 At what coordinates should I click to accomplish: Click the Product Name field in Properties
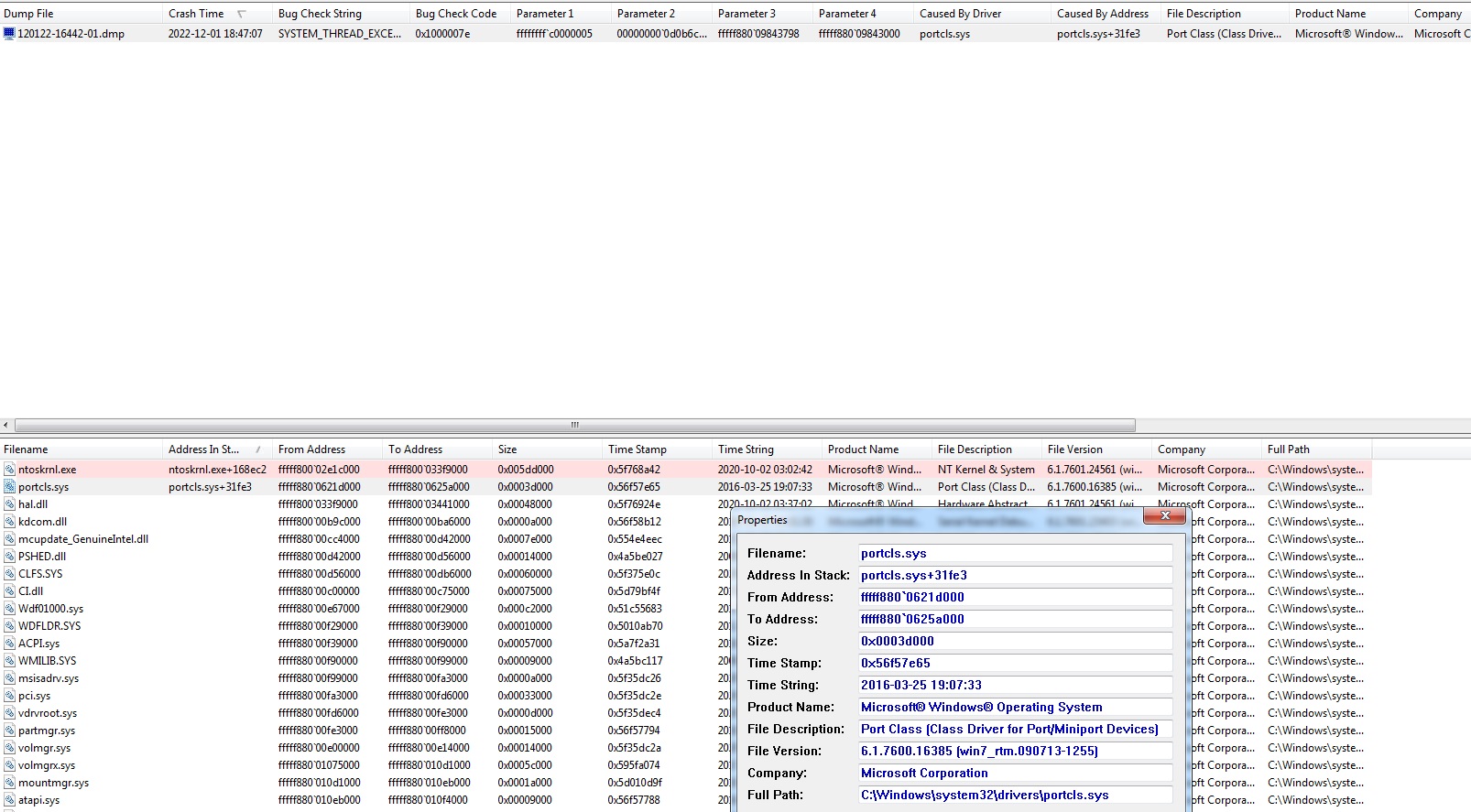point(1016,708)
